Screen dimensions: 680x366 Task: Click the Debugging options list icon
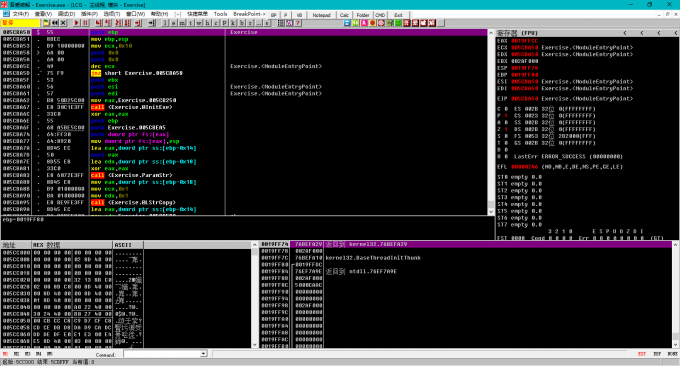[x=281, y=23]
